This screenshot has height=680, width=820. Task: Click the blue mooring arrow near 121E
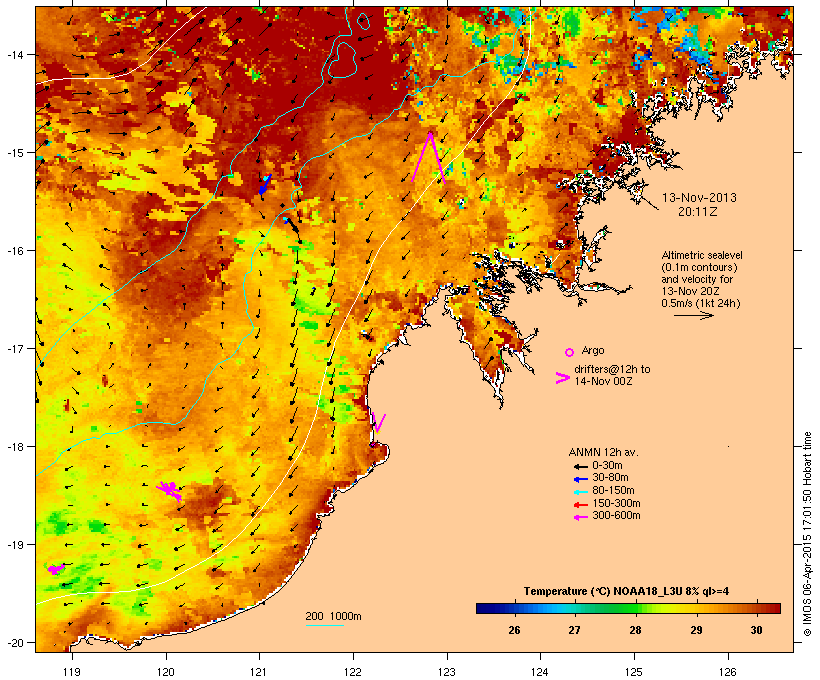[x=265, y=185]
